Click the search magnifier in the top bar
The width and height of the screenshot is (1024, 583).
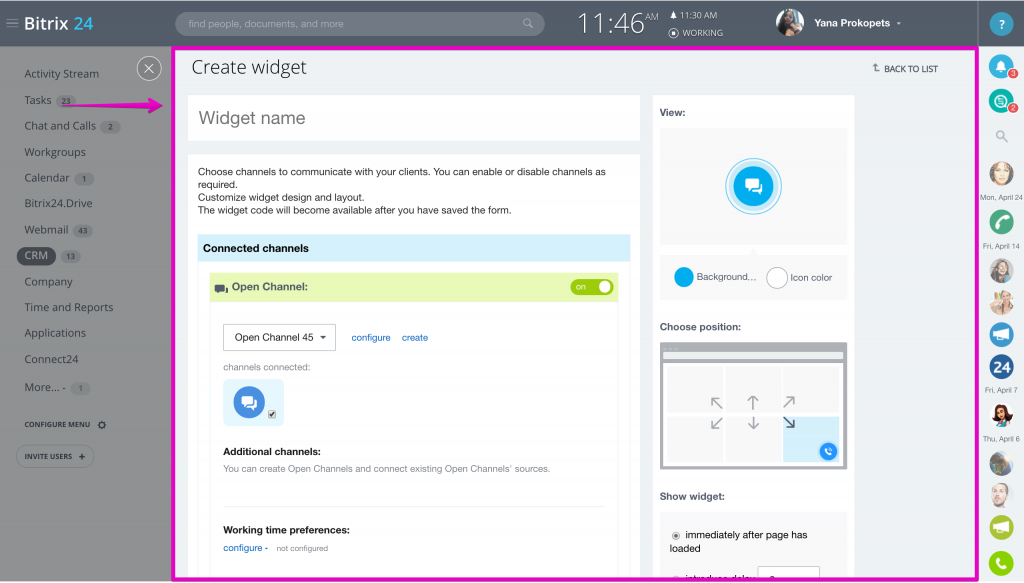tap(528, 24)
